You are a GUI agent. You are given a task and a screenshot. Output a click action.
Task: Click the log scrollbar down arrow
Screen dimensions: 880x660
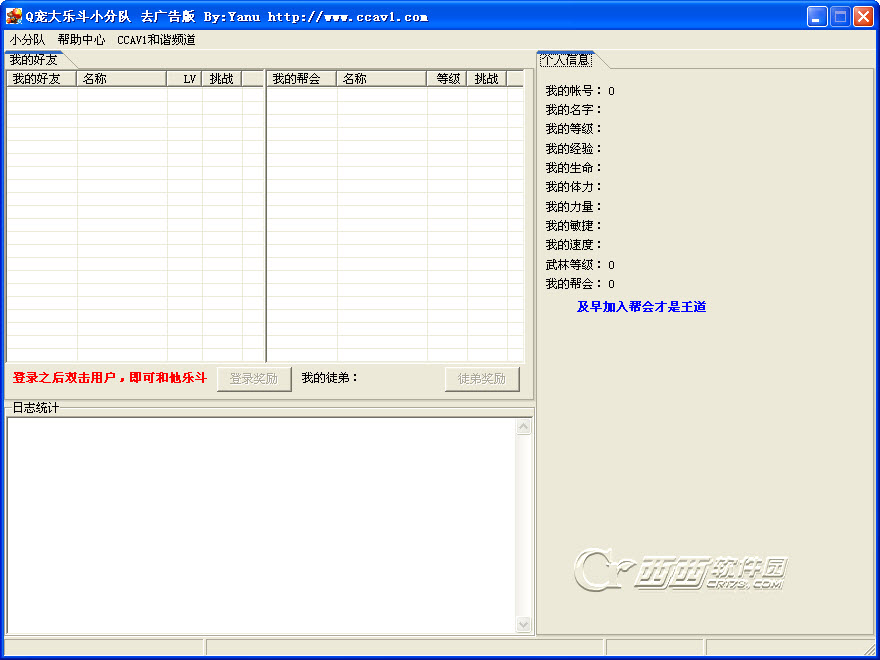point(524,625)
